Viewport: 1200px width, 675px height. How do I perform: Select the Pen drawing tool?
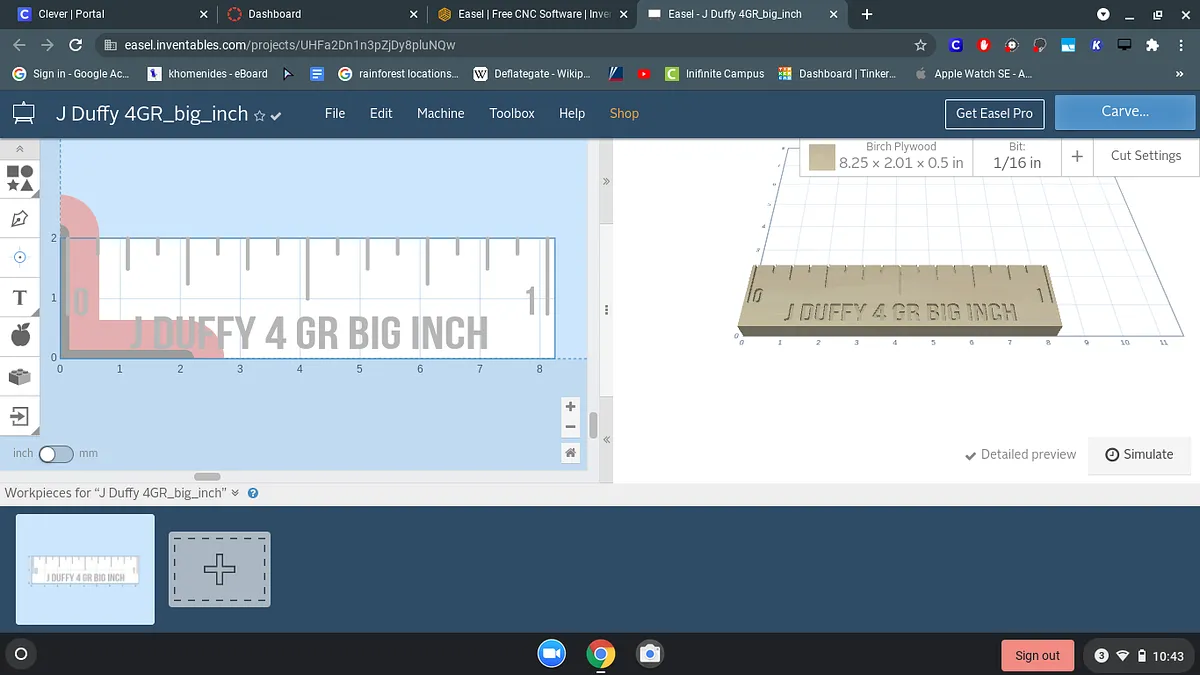20,218
